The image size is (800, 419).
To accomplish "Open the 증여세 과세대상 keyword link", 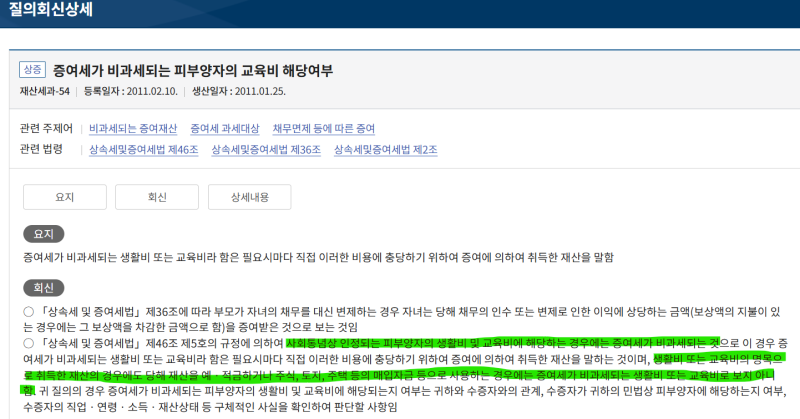I will (224, 129).
